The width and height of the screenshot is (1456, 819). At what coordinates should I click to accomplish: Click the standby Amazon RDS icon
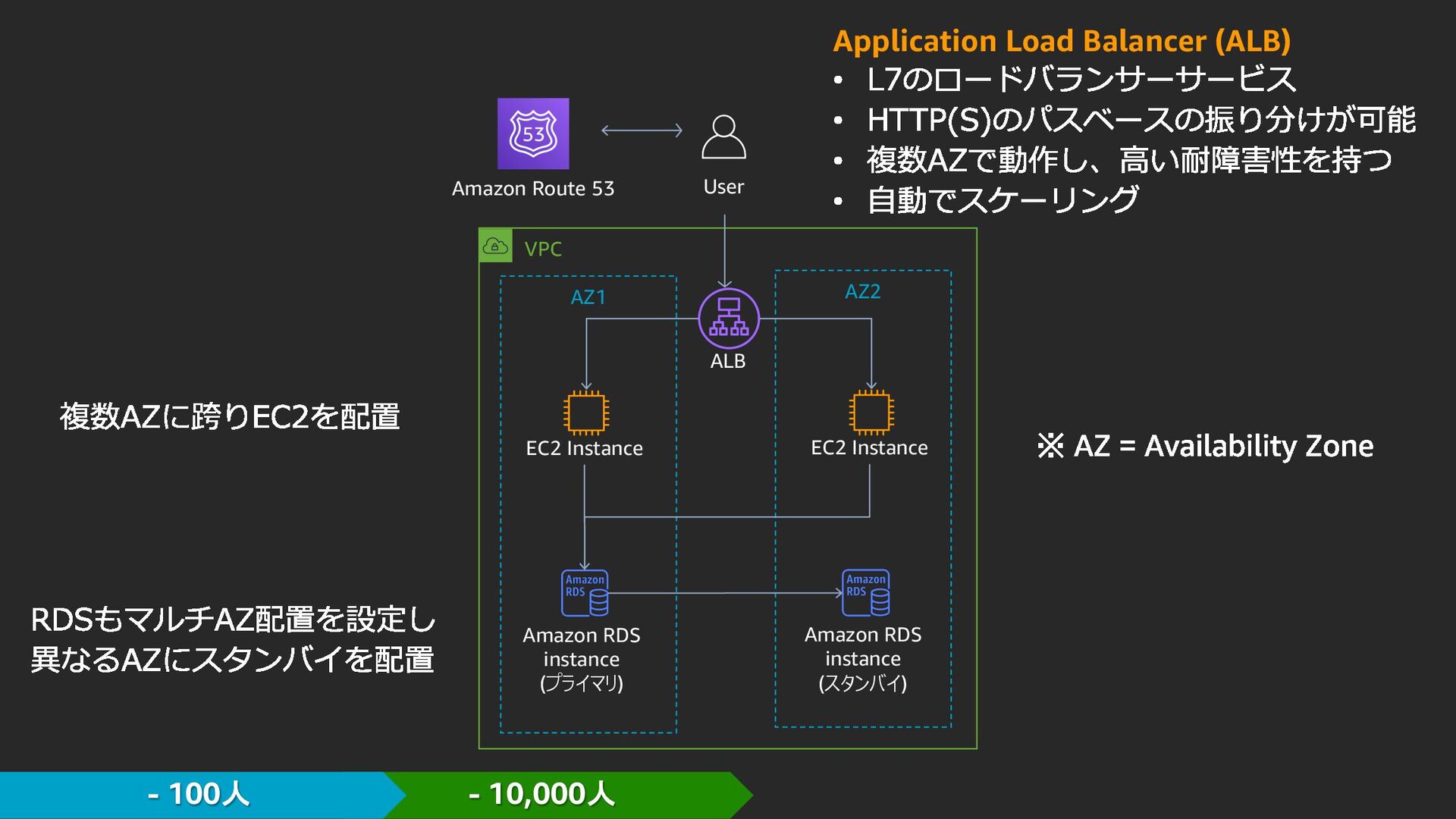(866, 592)
